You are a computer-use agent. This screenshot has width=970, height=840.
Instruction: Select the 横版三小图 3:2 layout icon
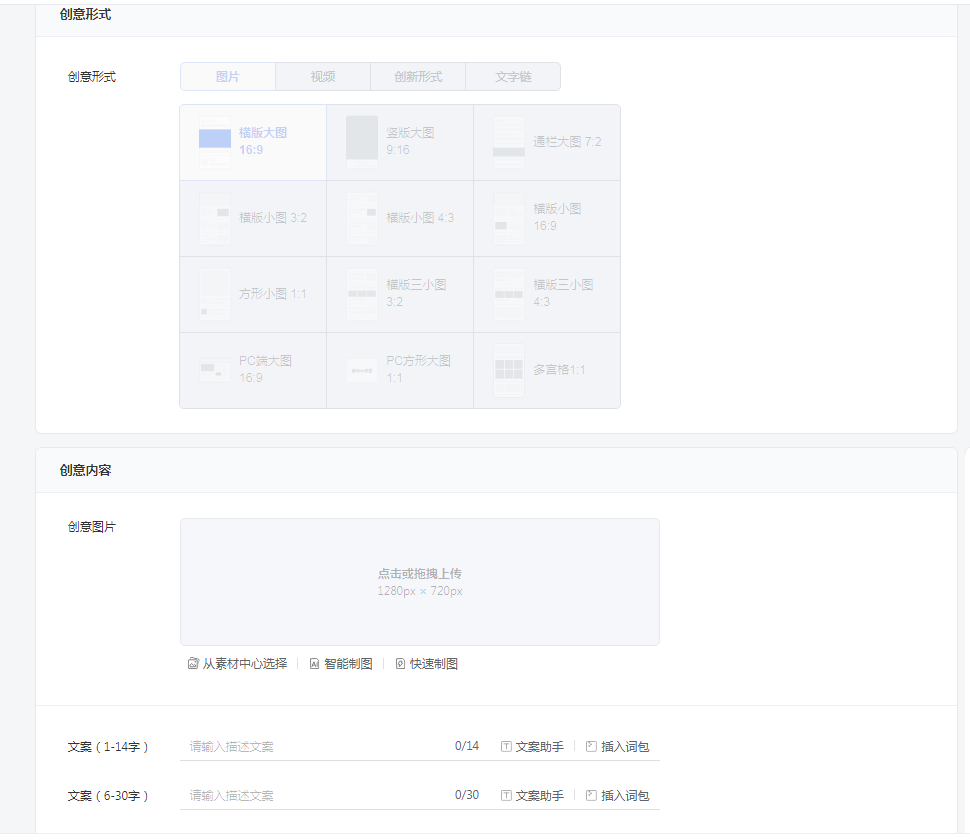click(x=362, y=294)
